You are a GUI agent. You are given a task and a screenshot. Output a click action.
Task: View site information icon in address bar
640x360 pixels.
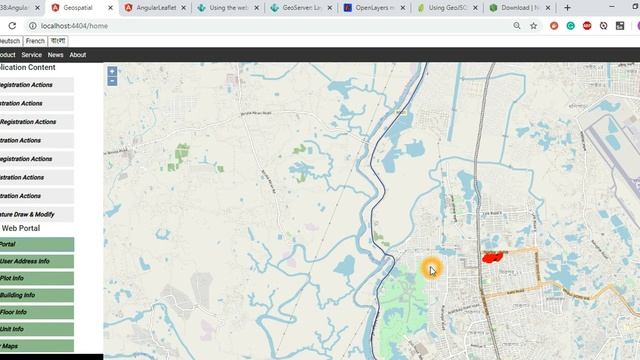pyautogui.click(x=32, y=26)
